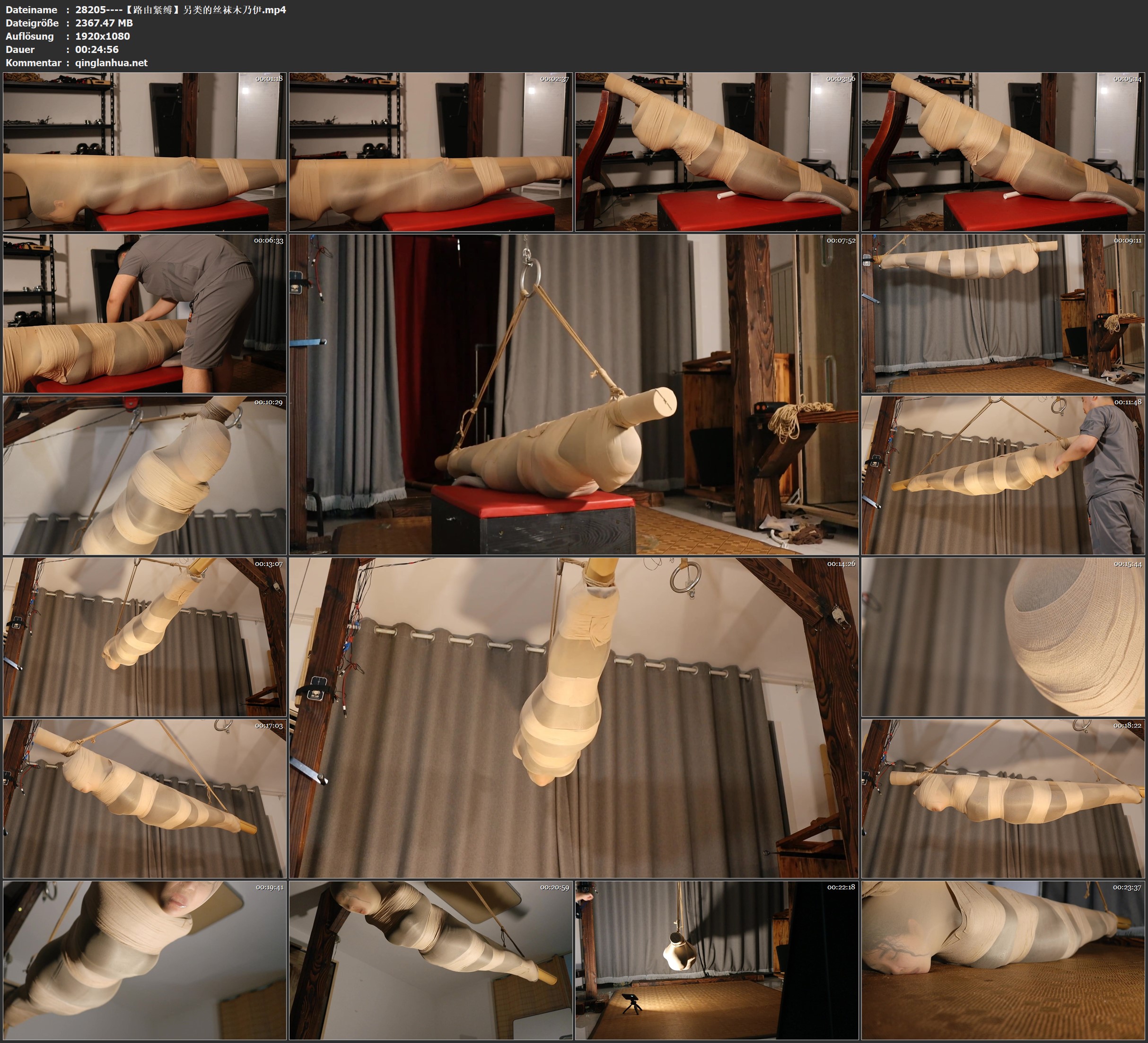Open the thumbnail at 00:18:22
The height and width of the screenshot is (1043, 1148).
point(1003,798)
